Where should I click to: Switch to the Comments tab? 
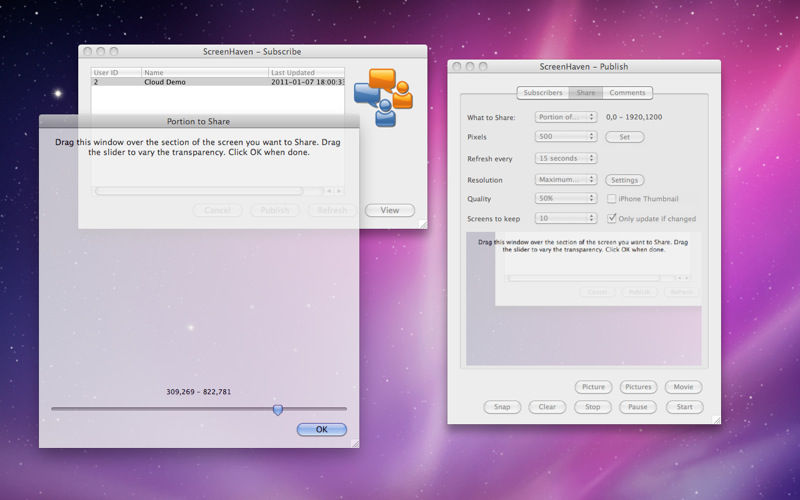pos(627,93)
